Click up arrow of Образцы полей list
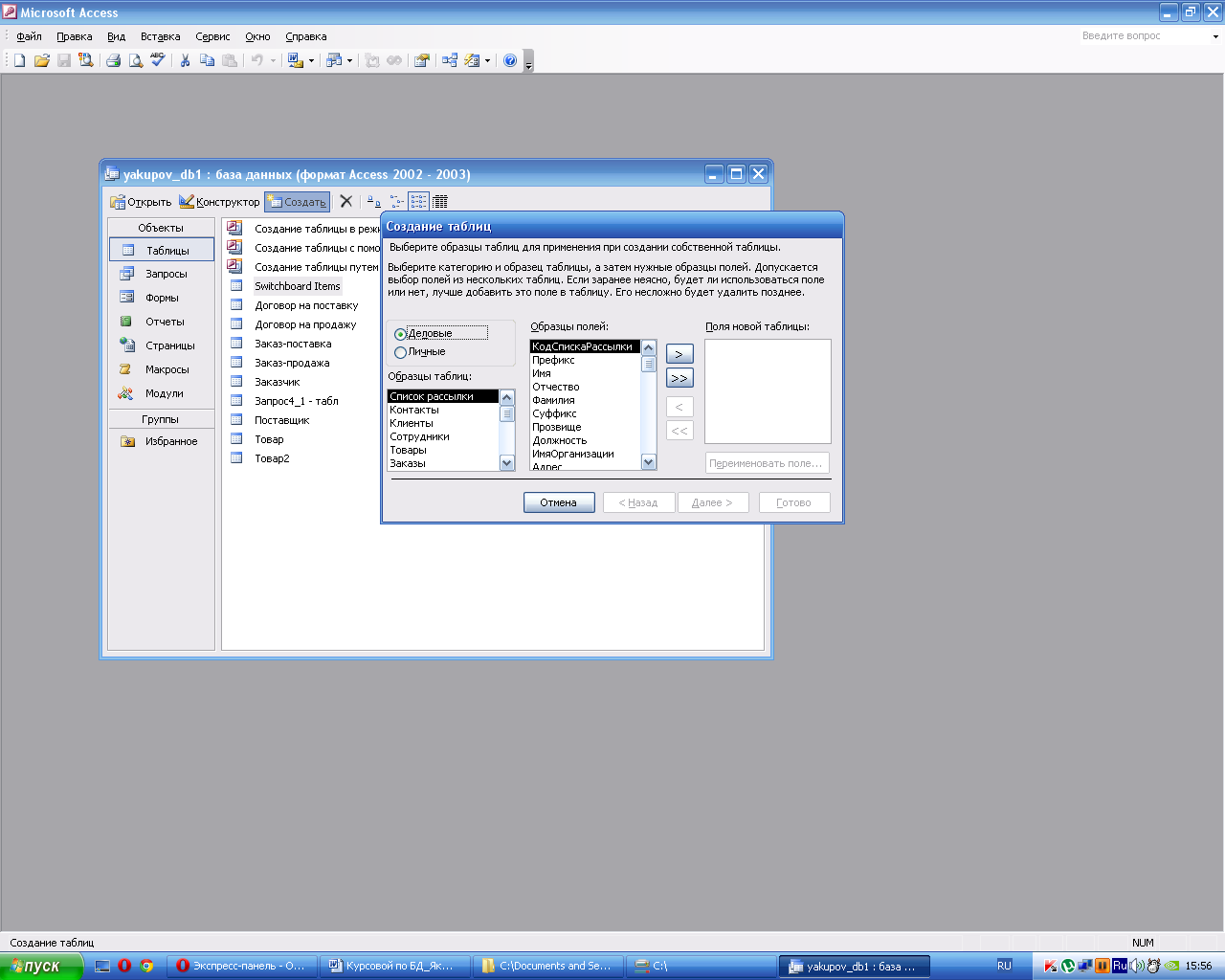This screenshot has height=980, width=1225. (x=649, y=347)
